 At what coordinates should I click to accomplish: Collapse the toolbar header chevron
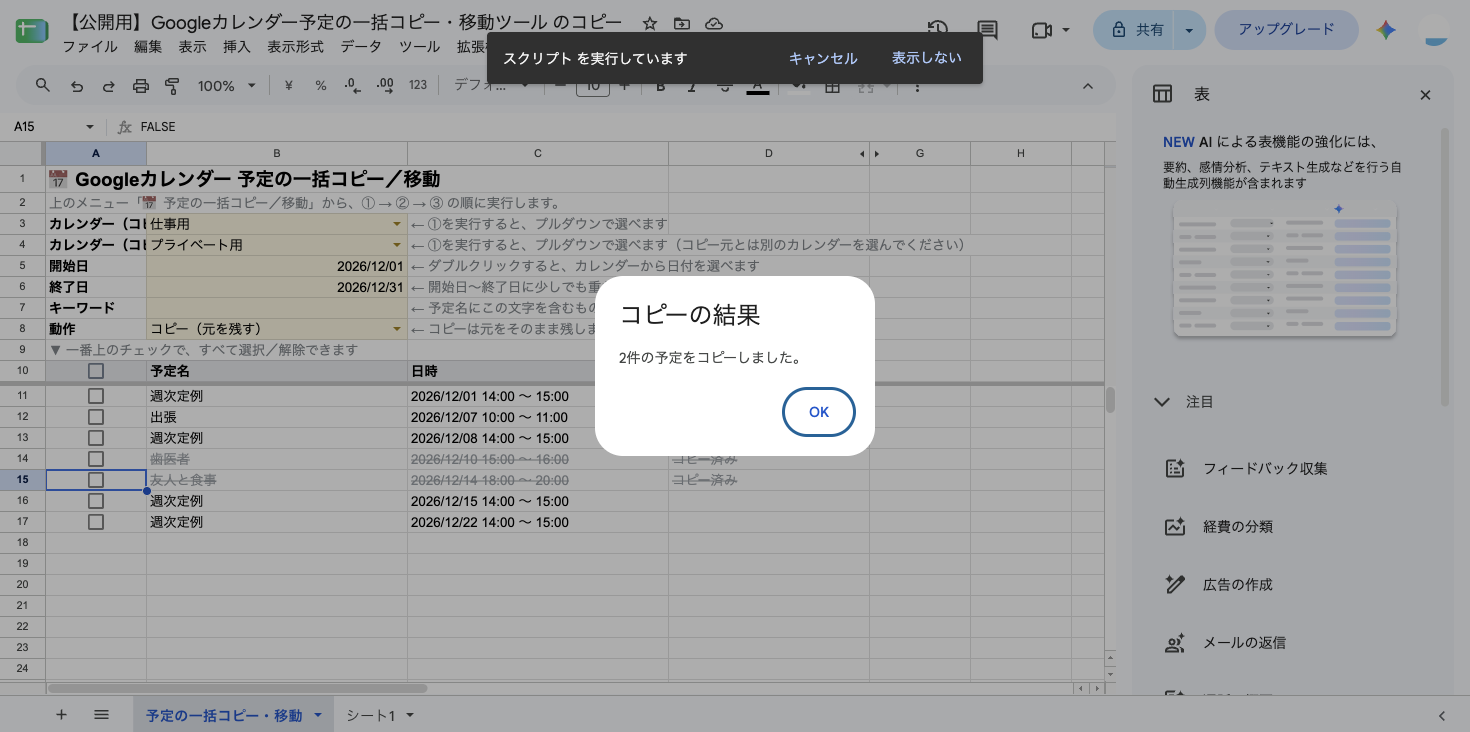(x=1088, y=86)
